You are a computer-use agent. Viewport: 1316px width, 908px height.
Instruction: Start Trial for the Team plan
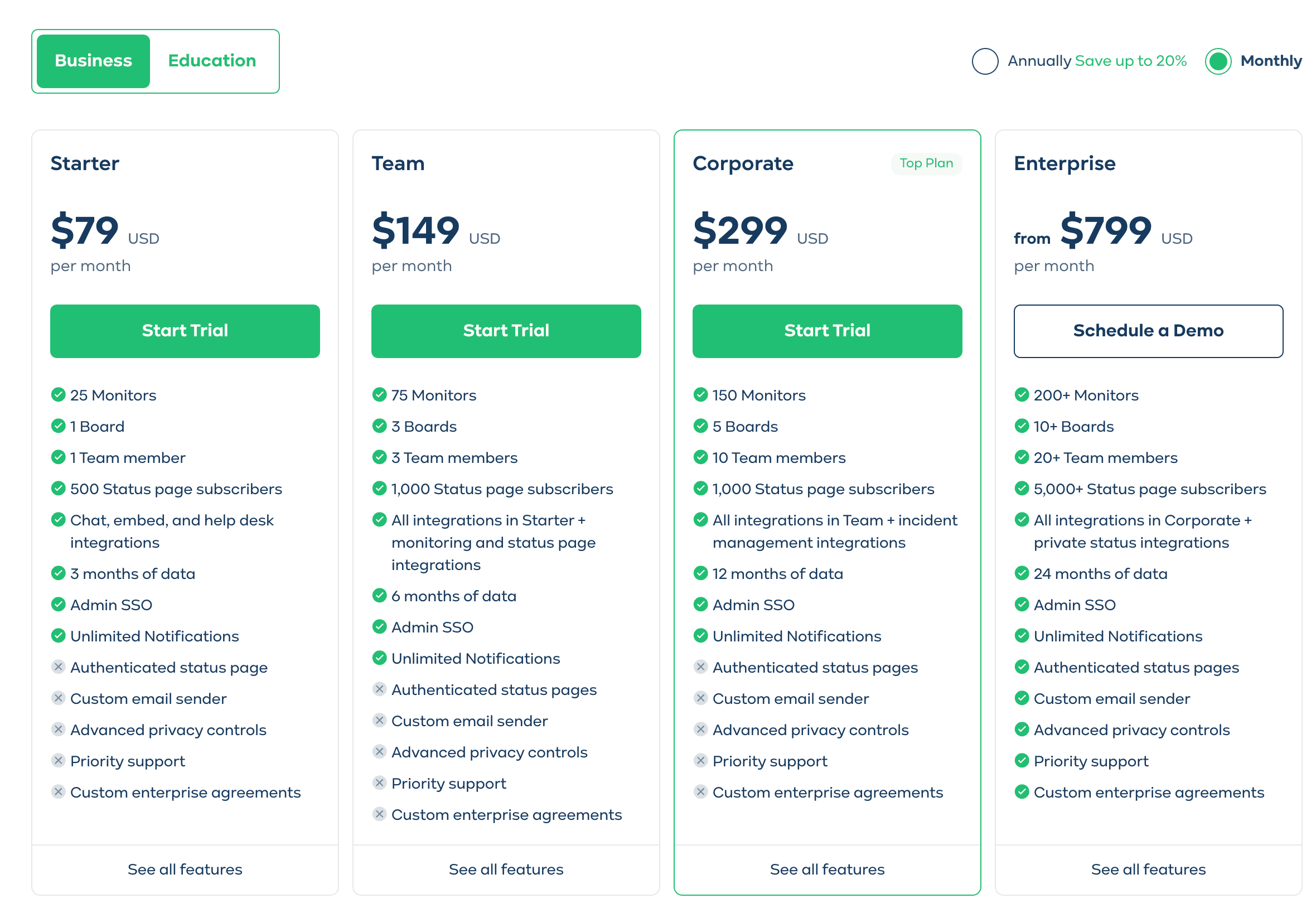pyautogui.click(x=506, y=331)
